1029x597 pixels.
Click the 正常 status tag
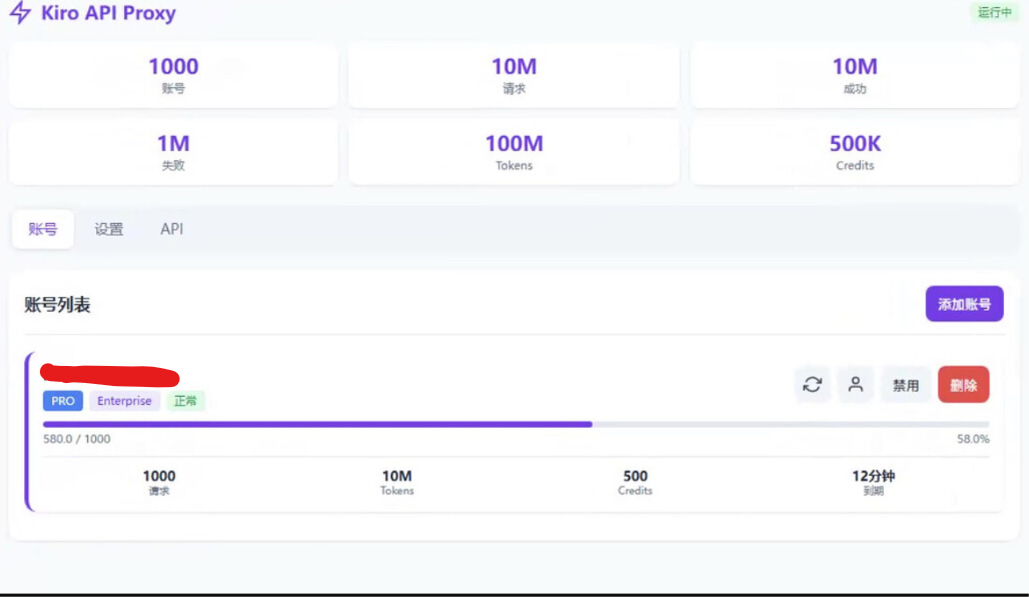(185, 401)
